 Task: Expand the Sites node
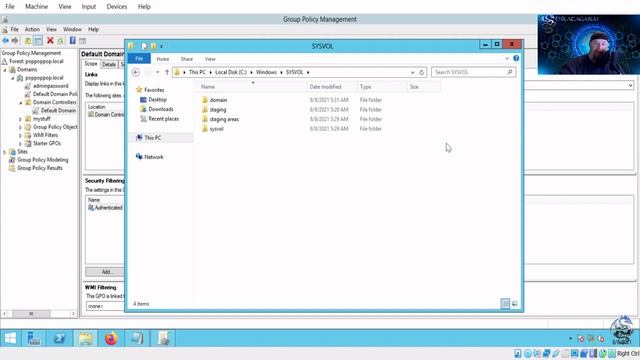(x=5, y=152)
